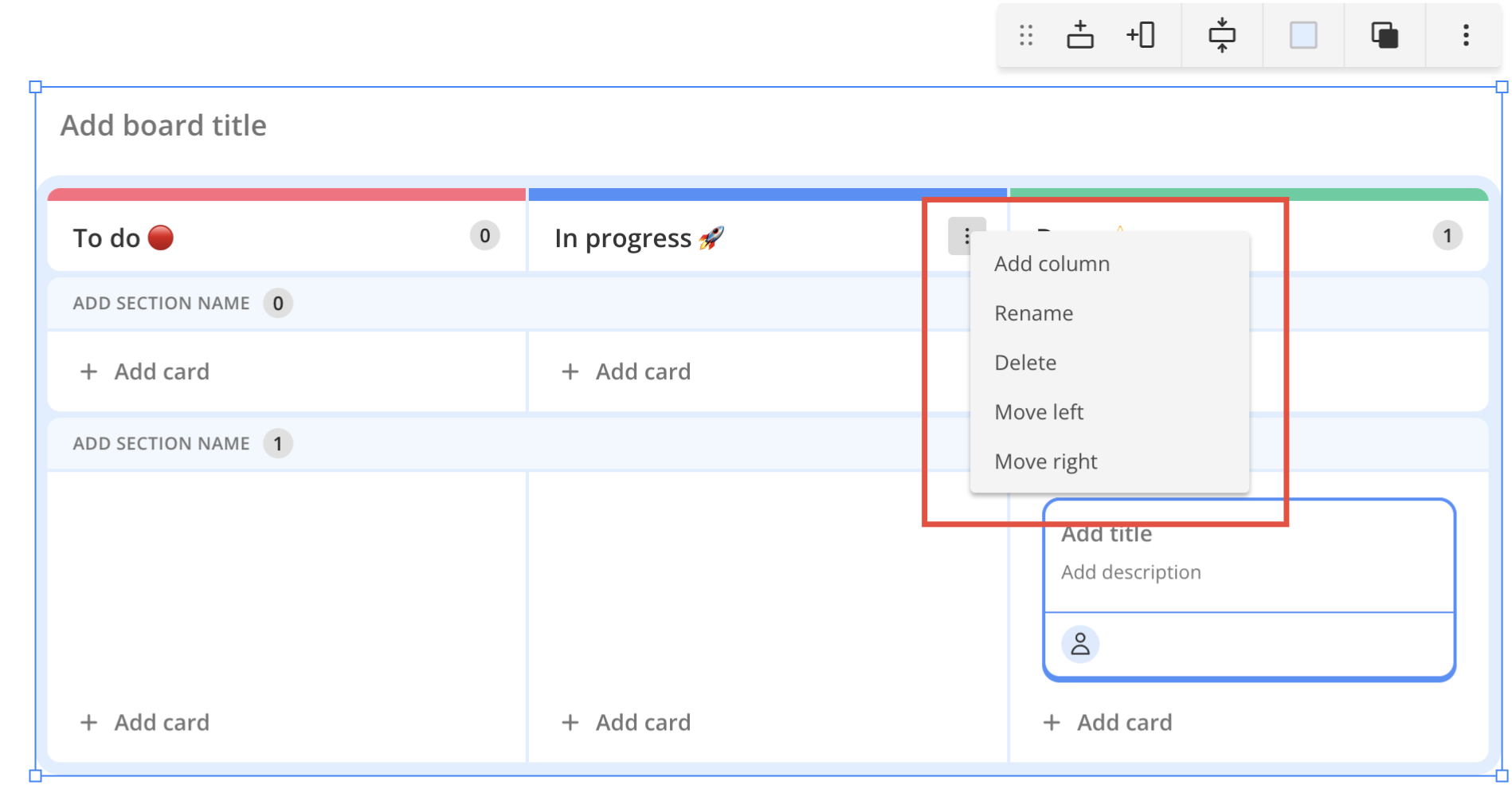1512x789 pixels.
Task: Open the board background color swatch
Action: 1303,35
